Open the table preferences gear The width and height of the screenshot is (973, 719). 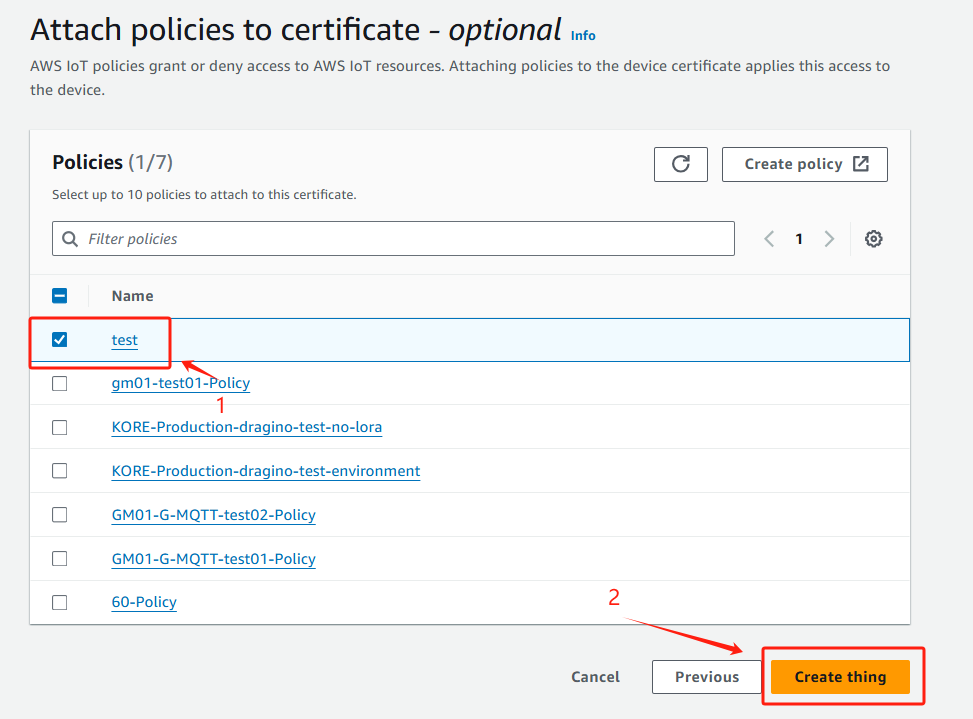(873, 239)
